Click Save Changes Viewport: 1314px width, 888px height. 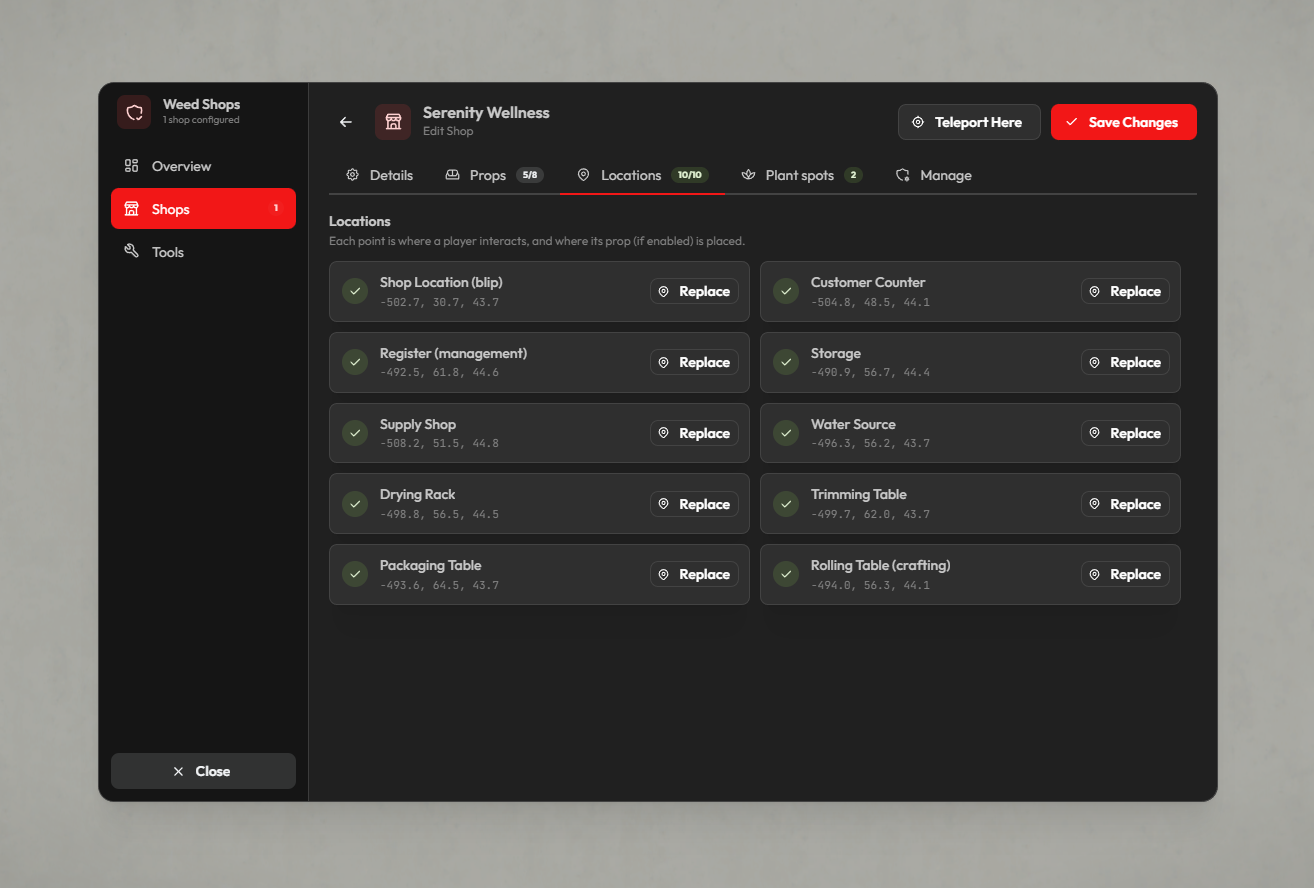[1123, 122]
